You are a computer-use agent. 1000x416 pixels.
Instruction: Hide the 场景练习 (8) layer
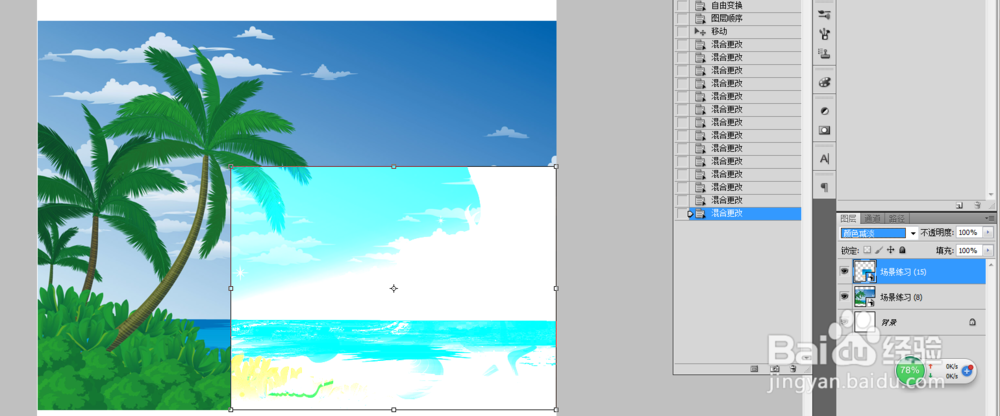(x=844, y=297)
